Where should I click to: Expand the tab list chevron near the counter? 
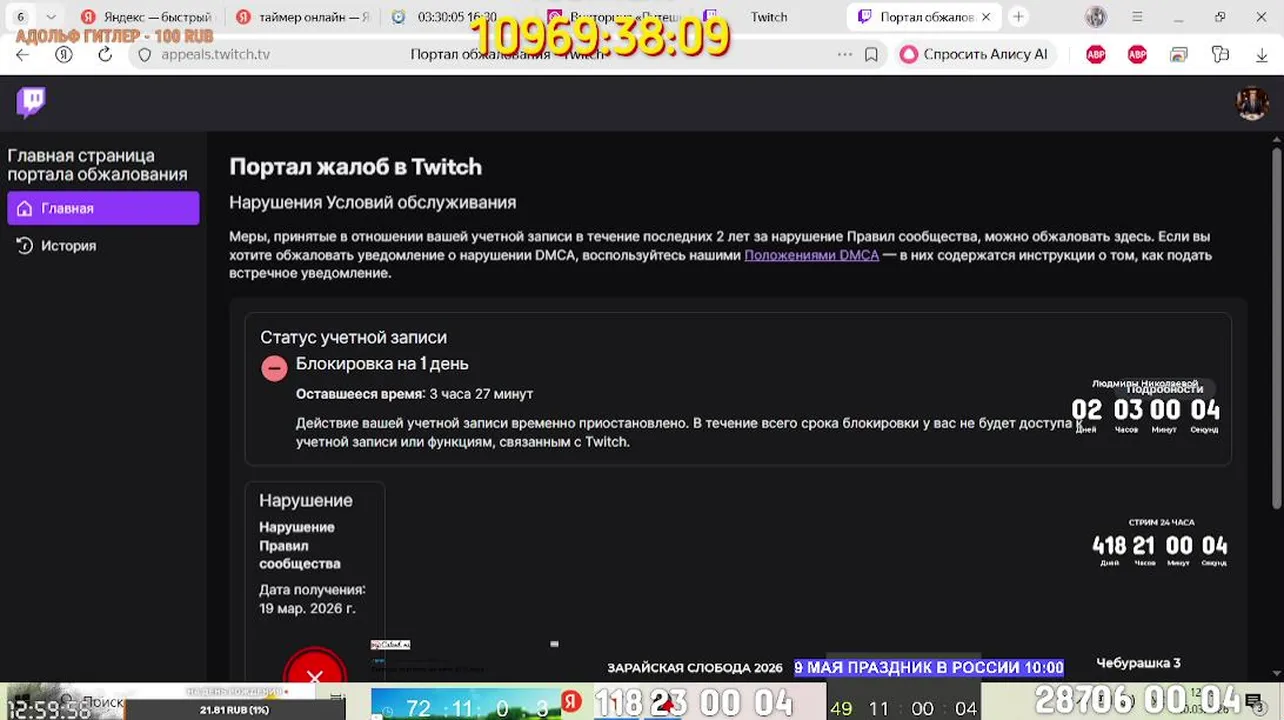[51, 17]
